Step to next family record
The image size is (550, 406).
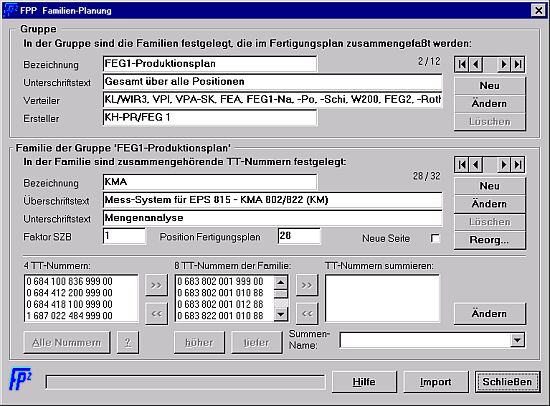click(504, 165)
